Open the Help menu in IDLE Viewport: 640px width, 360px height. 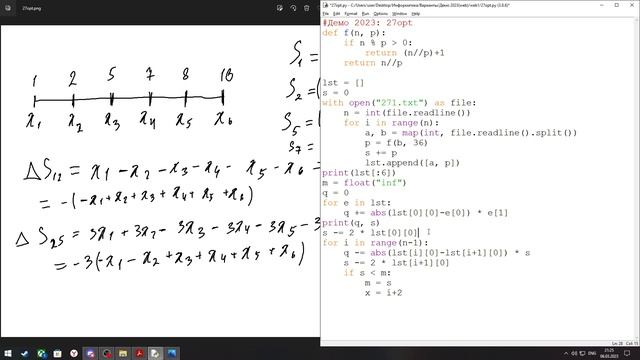[x=416, y=14]
